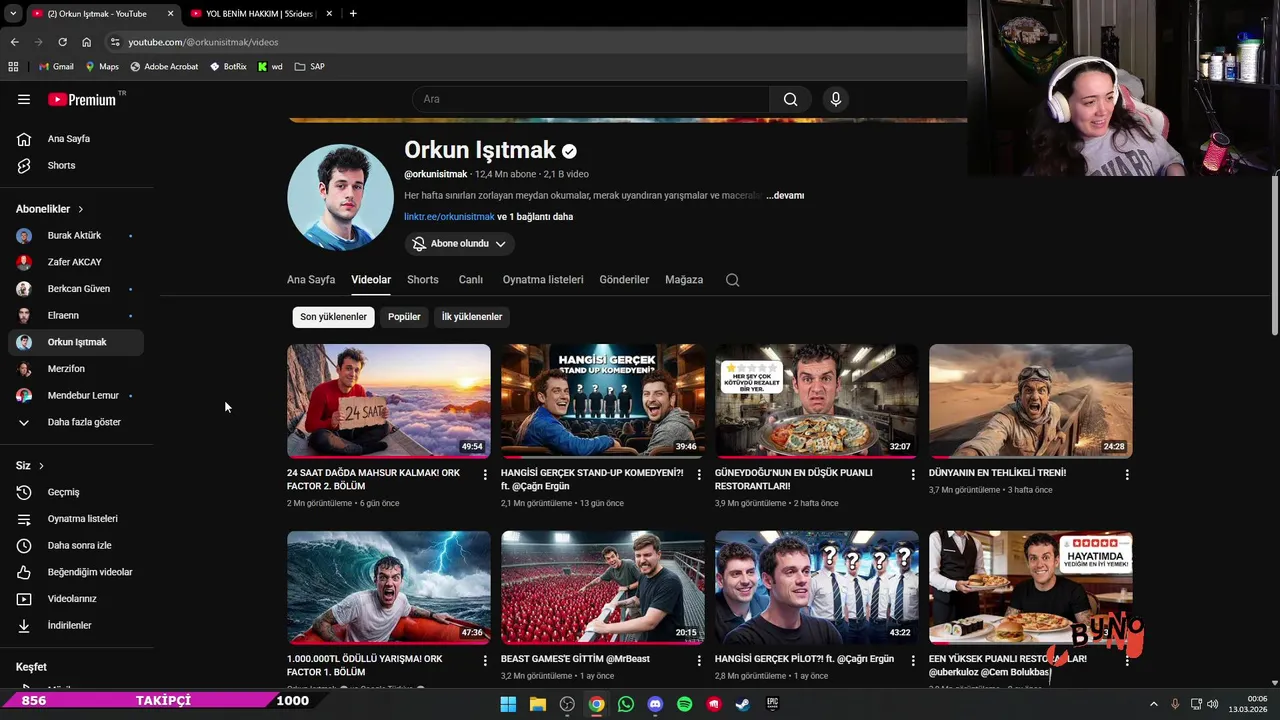Switch to Mağaza tab

(684, 280)
